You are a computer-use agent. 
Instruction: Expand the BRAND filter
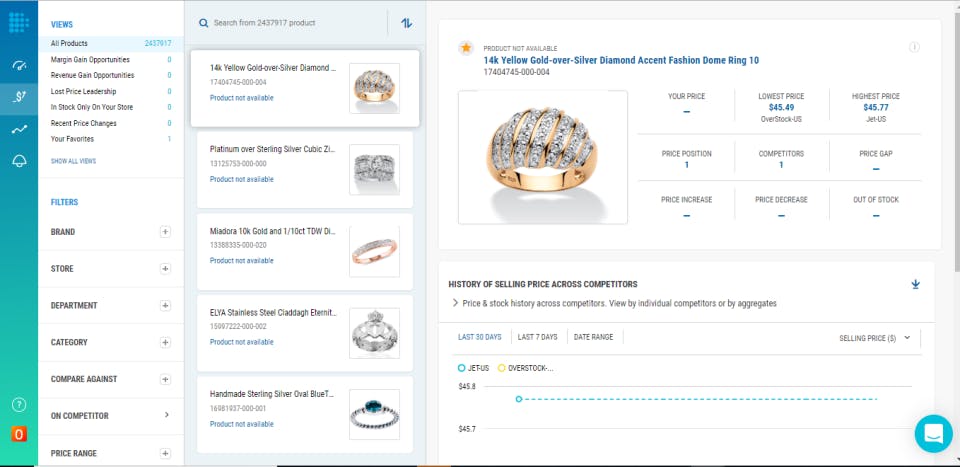coord(165,232)
